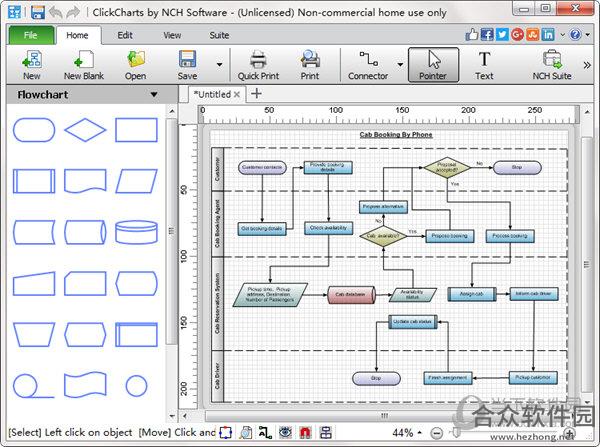This screenshot has width=600, height=447.
Task: Pick the process rectangle shape
Action: click(x=136, y=130)
